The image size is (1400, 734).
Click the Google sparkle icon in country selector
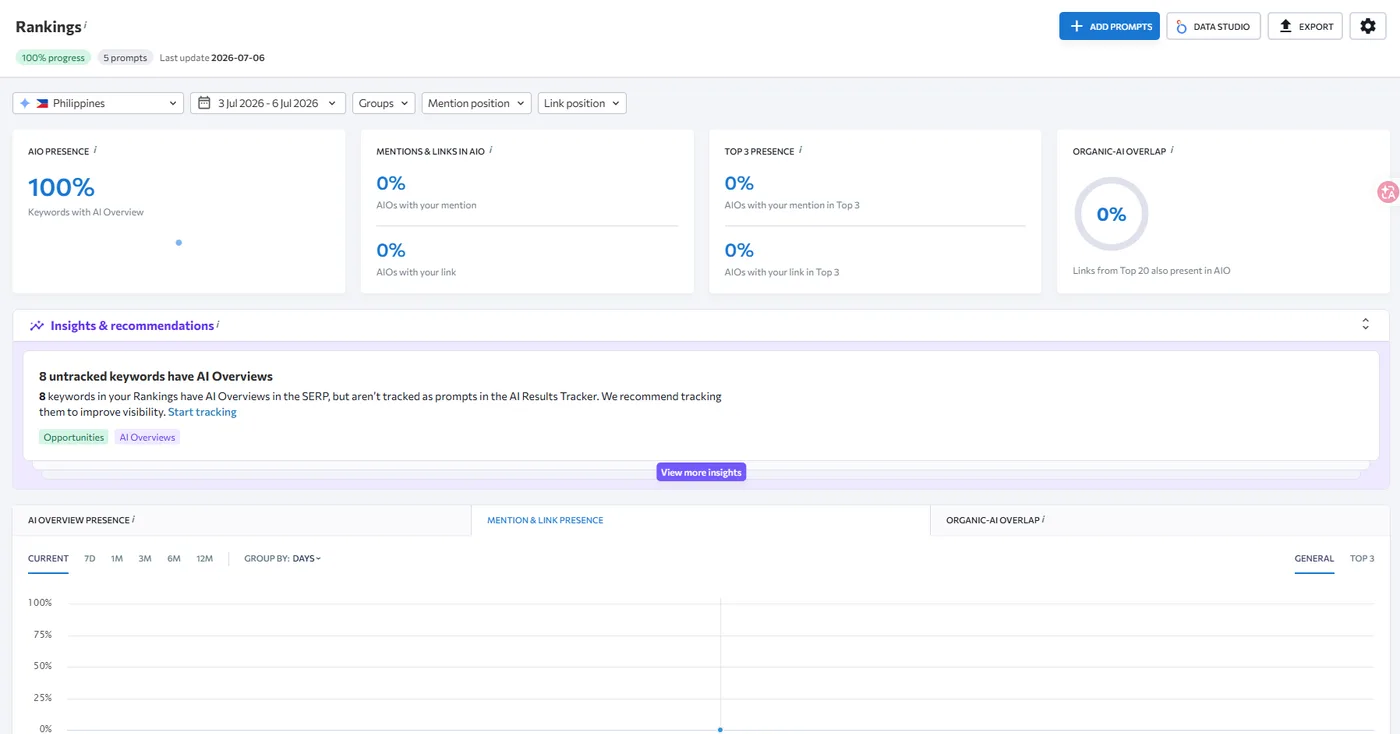point(25,103)
